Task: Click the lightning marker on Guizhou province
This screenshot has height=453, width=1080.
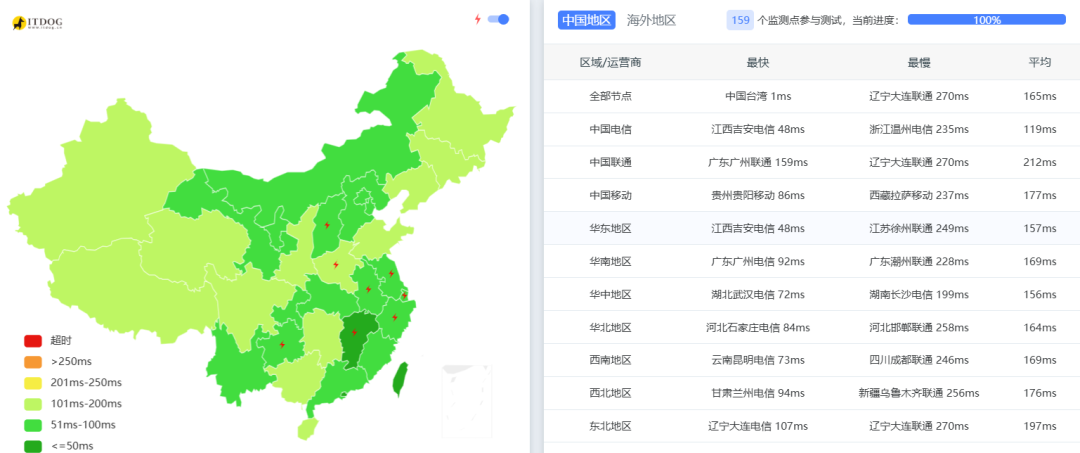Action: pos(283,345)
